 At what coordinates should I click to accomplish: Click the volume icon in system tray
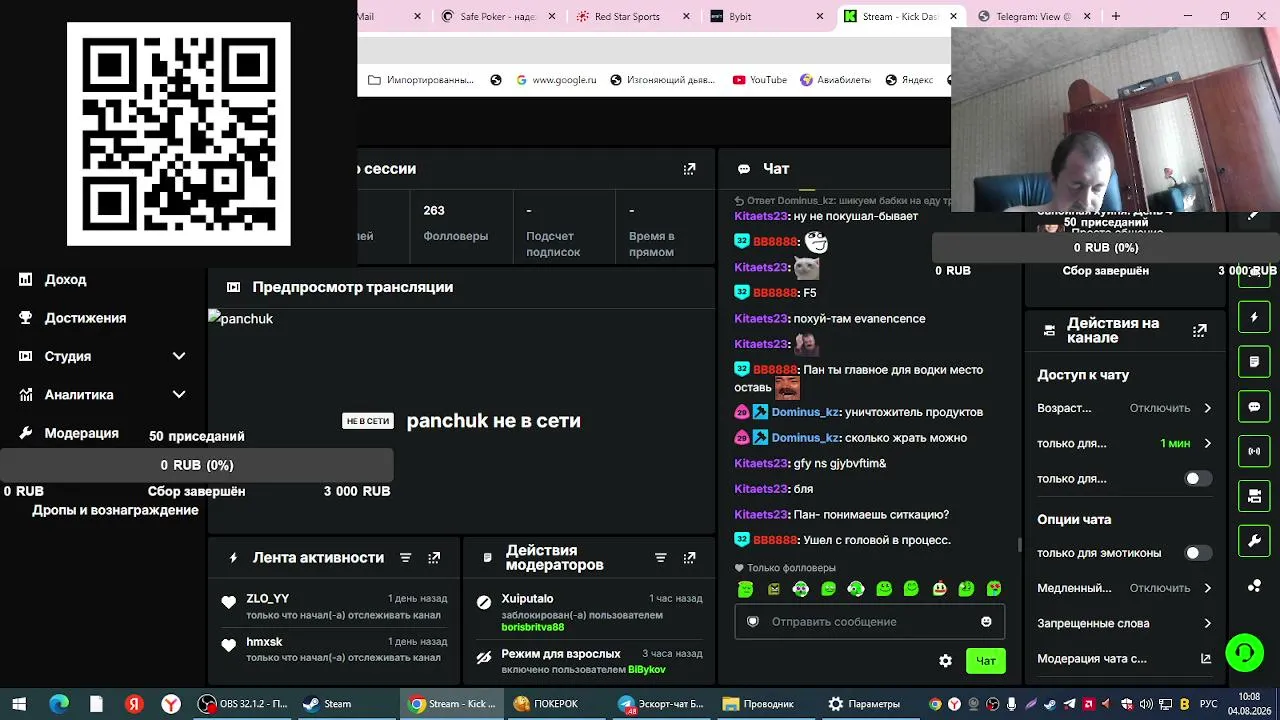click(1146, 704)
